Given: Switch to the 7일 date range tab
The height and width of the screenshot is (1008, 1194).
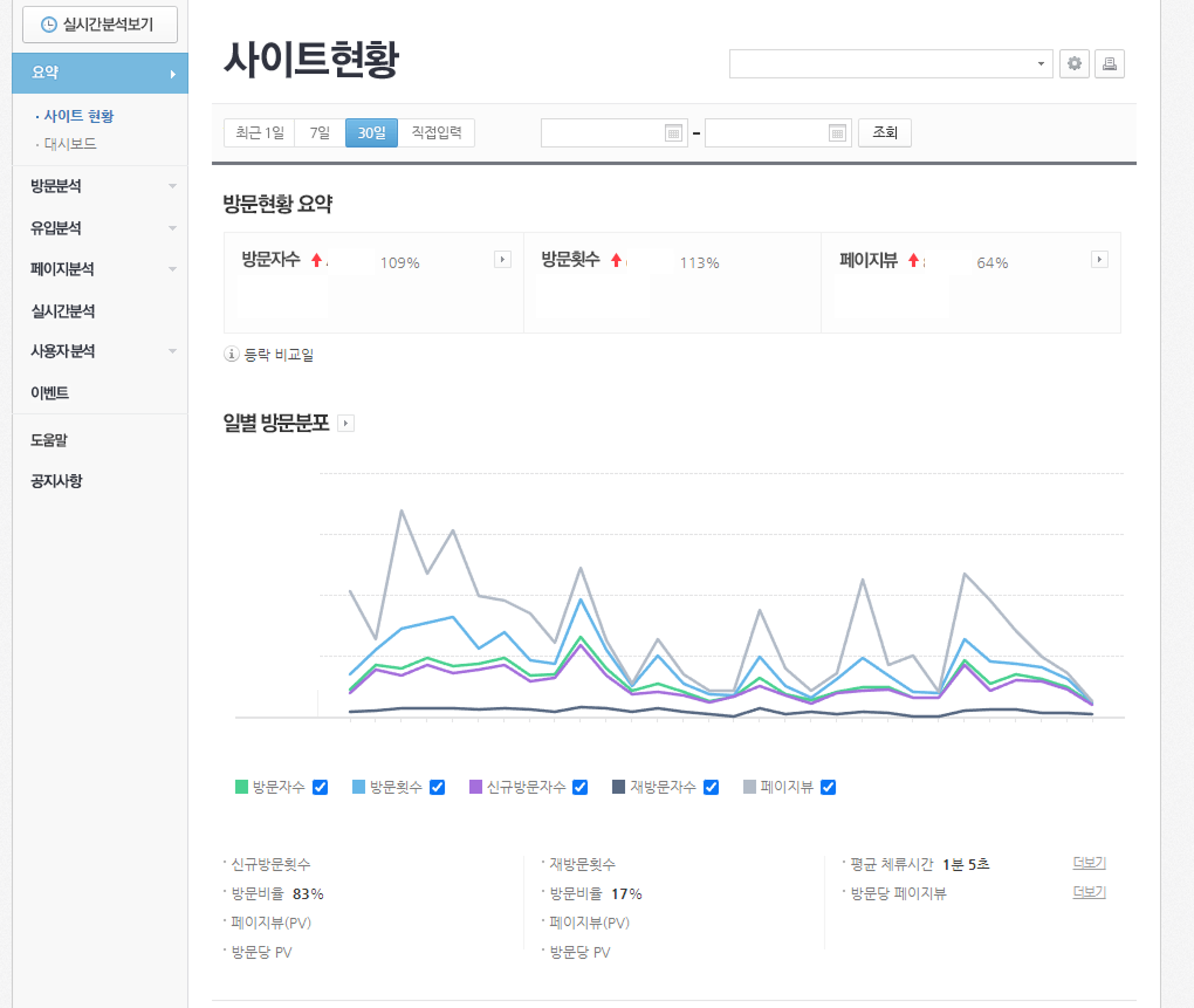Looking at the screenshot, I should [x=319, y=133].
